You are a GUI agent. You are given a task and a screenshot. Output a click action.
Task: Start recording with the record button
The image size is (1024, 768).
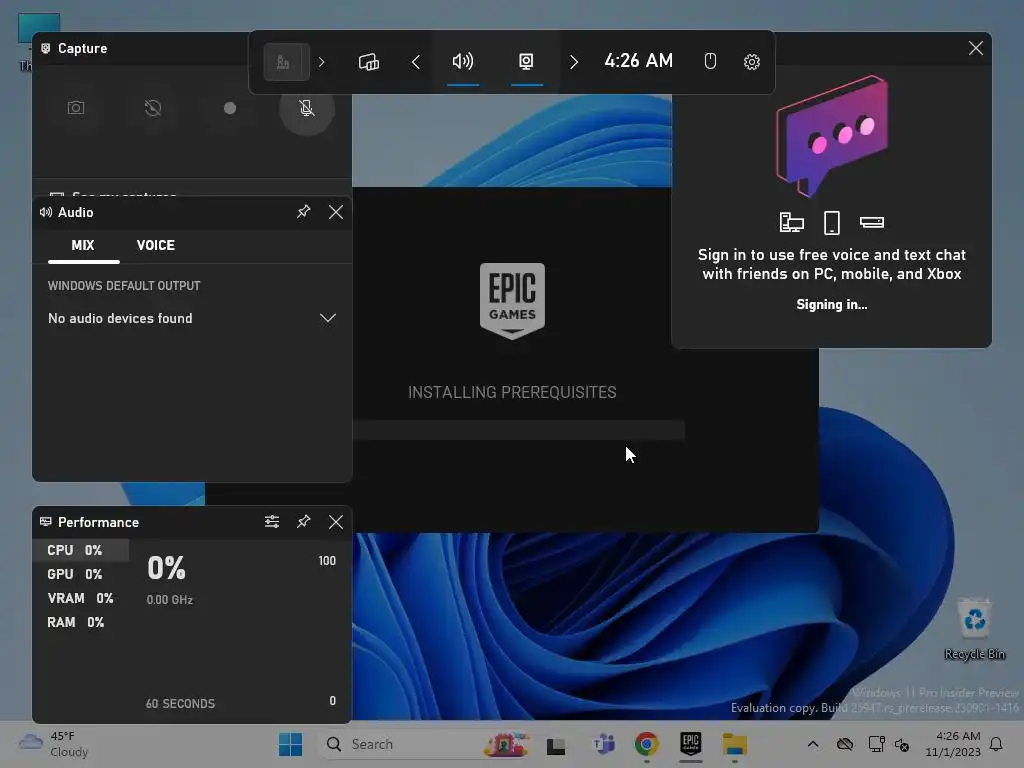(x=230, y=108)
